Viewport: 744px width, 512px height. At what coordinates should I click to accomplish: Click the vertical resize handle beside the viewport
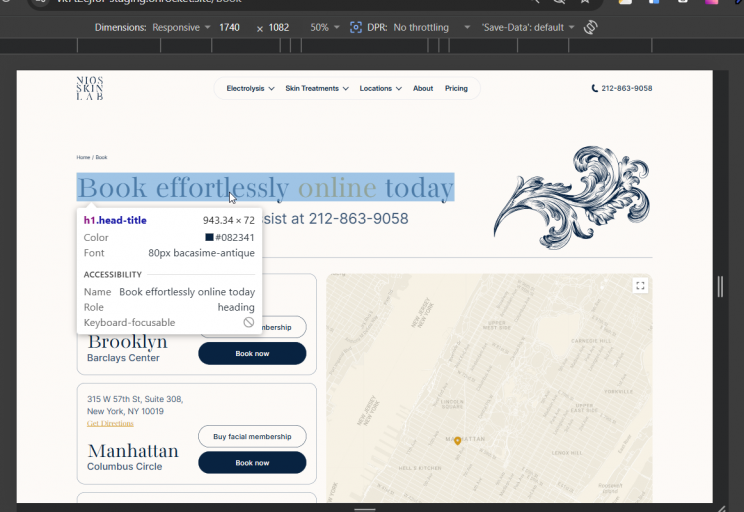(x=720, y=287)
